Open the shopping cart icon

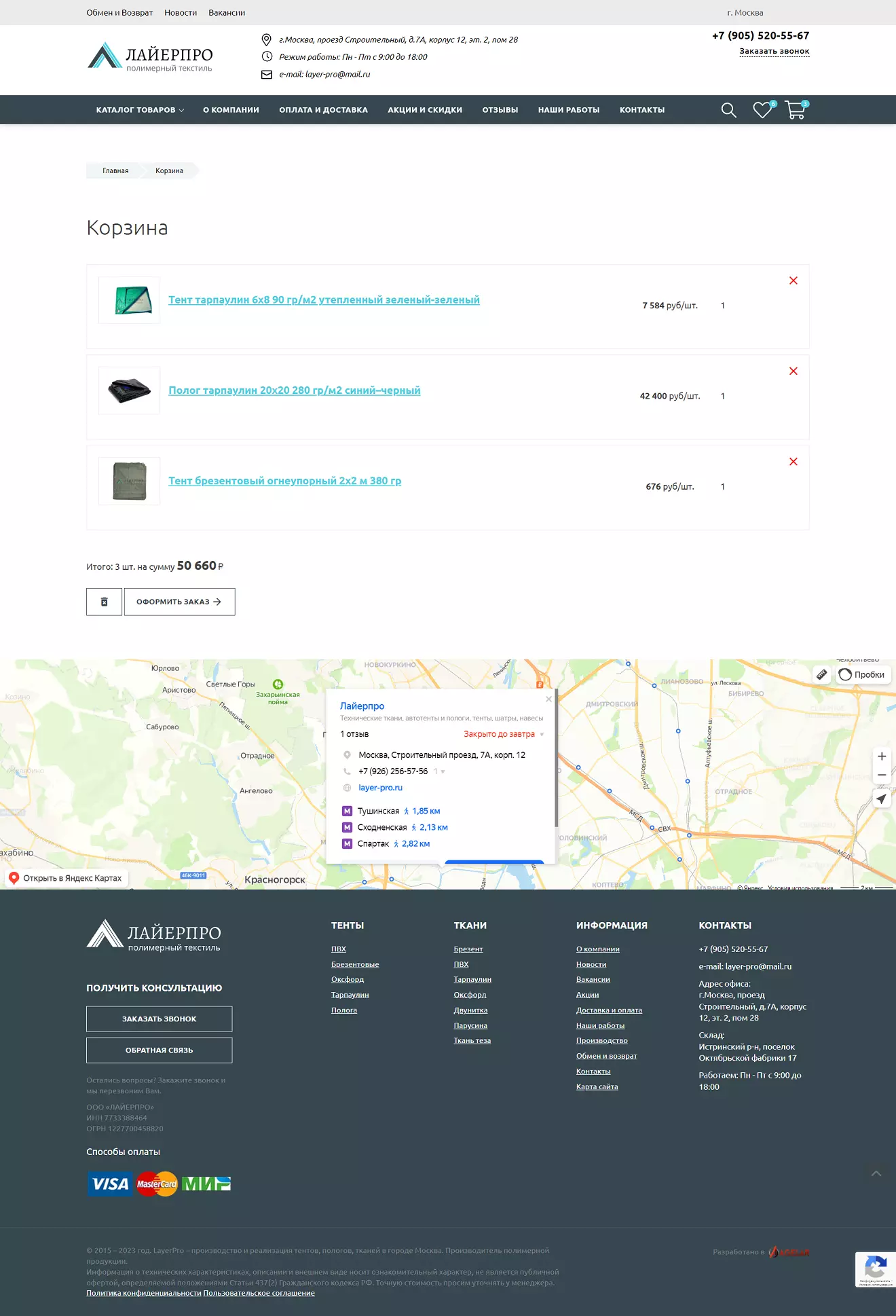click(796, 109)
